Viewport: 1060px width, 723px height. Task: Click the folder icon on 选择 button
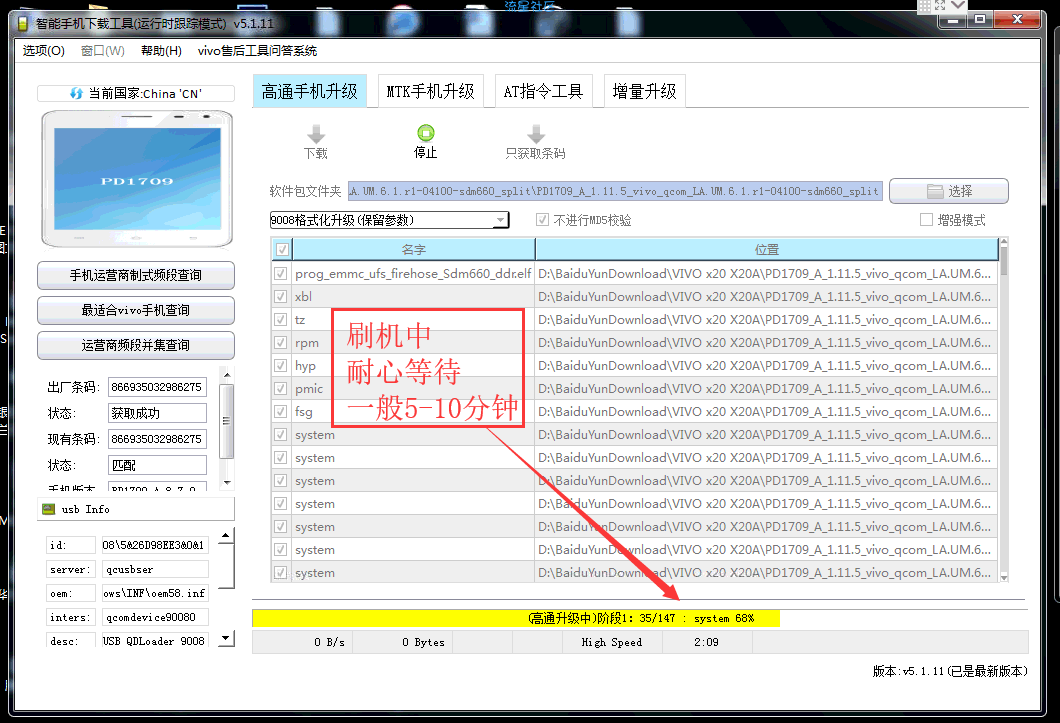(x=935, y=191)
